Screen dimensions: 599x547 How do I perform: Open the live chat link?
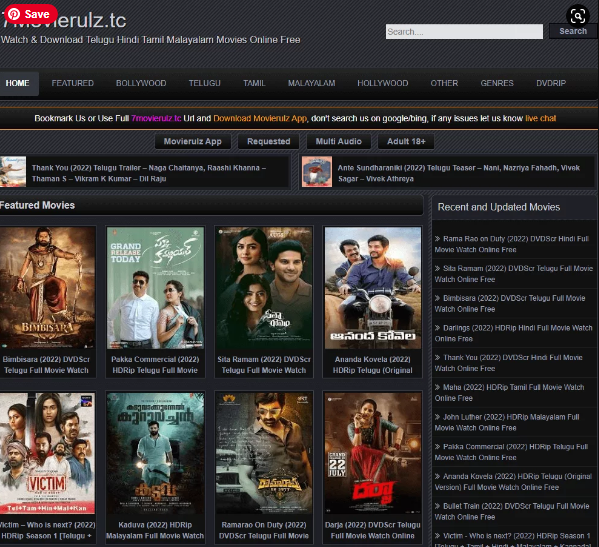click(541, 118)
